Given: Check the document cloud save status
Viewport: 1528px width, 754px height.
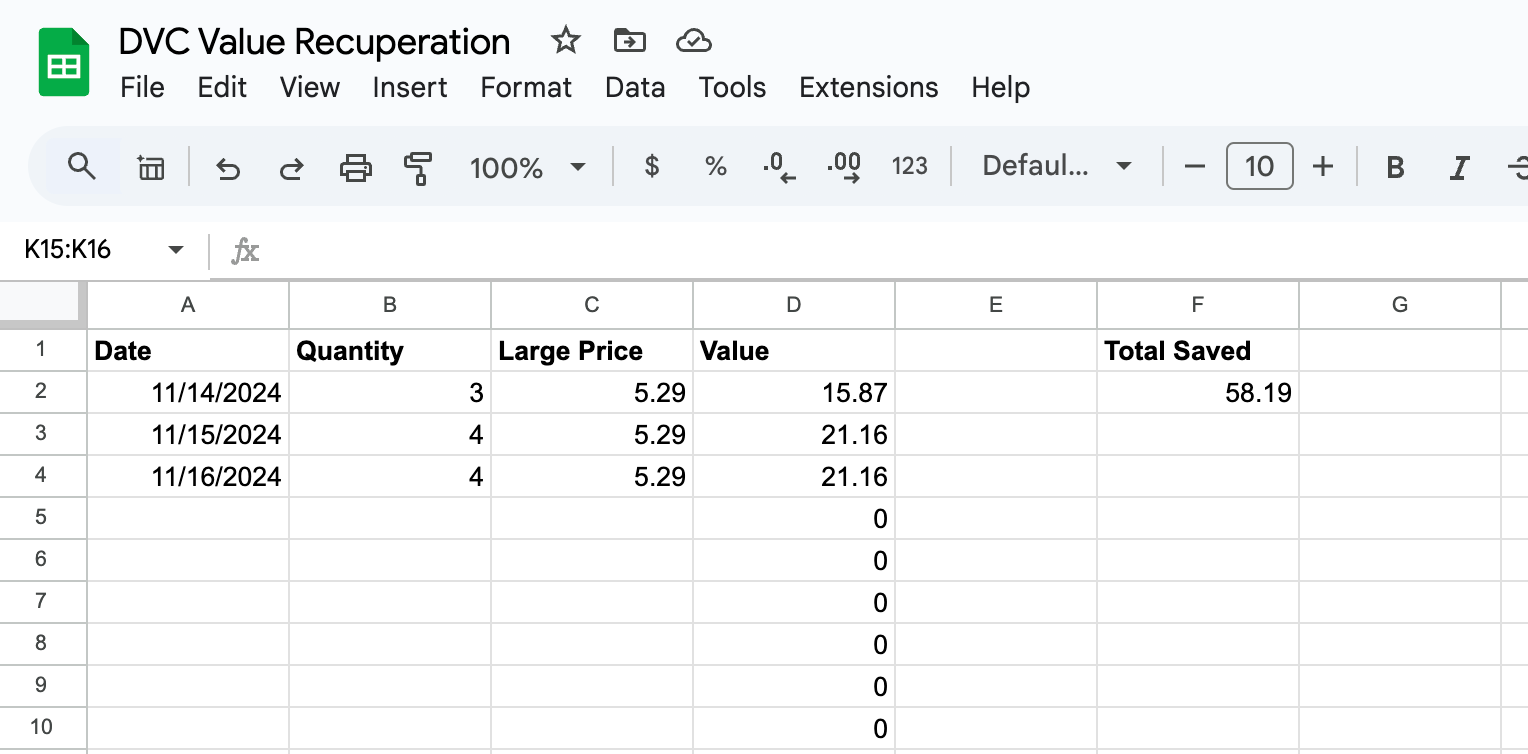Looking at the screenshot, I should click(693, 41).
